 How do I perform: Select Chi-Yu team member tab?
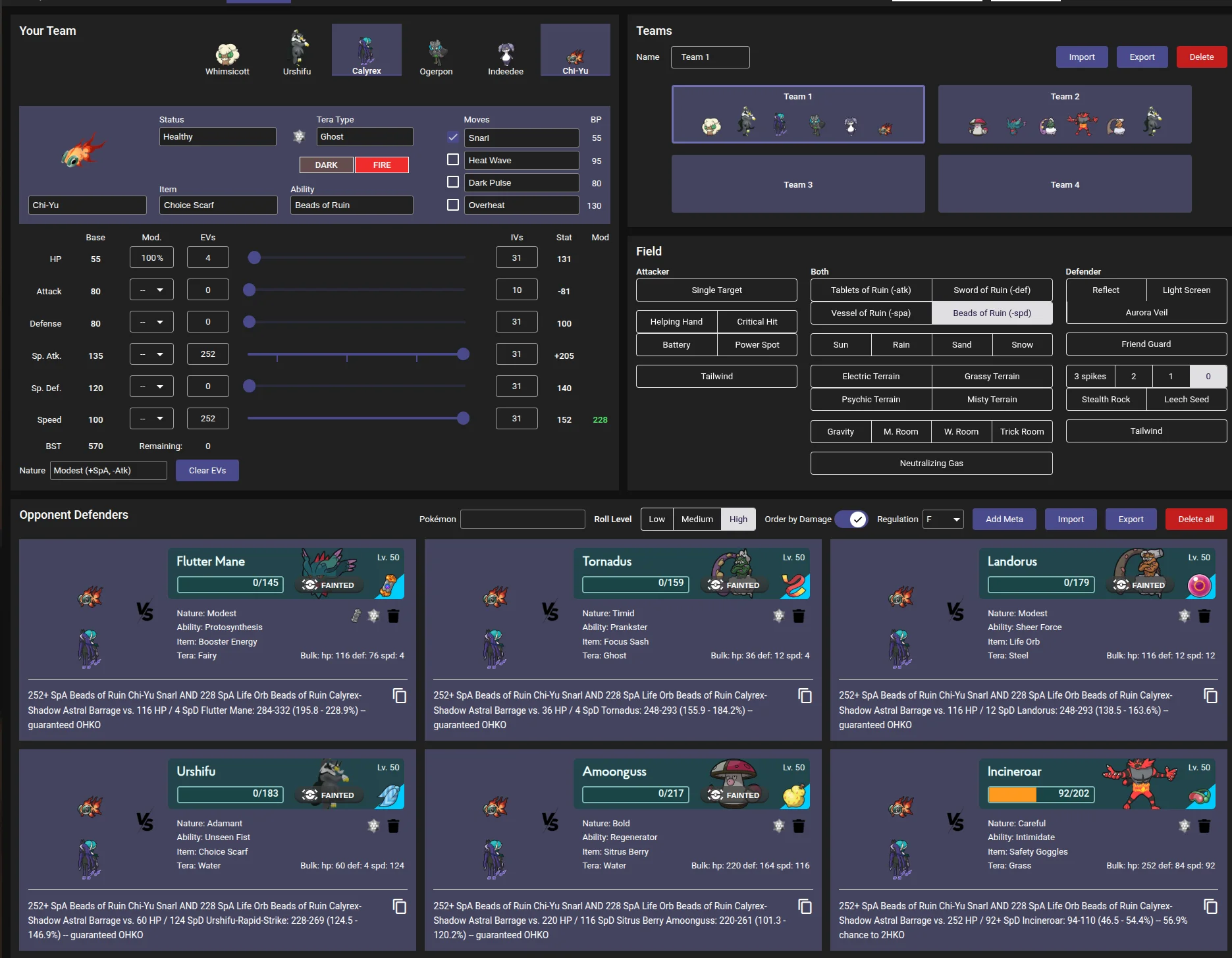576,51
